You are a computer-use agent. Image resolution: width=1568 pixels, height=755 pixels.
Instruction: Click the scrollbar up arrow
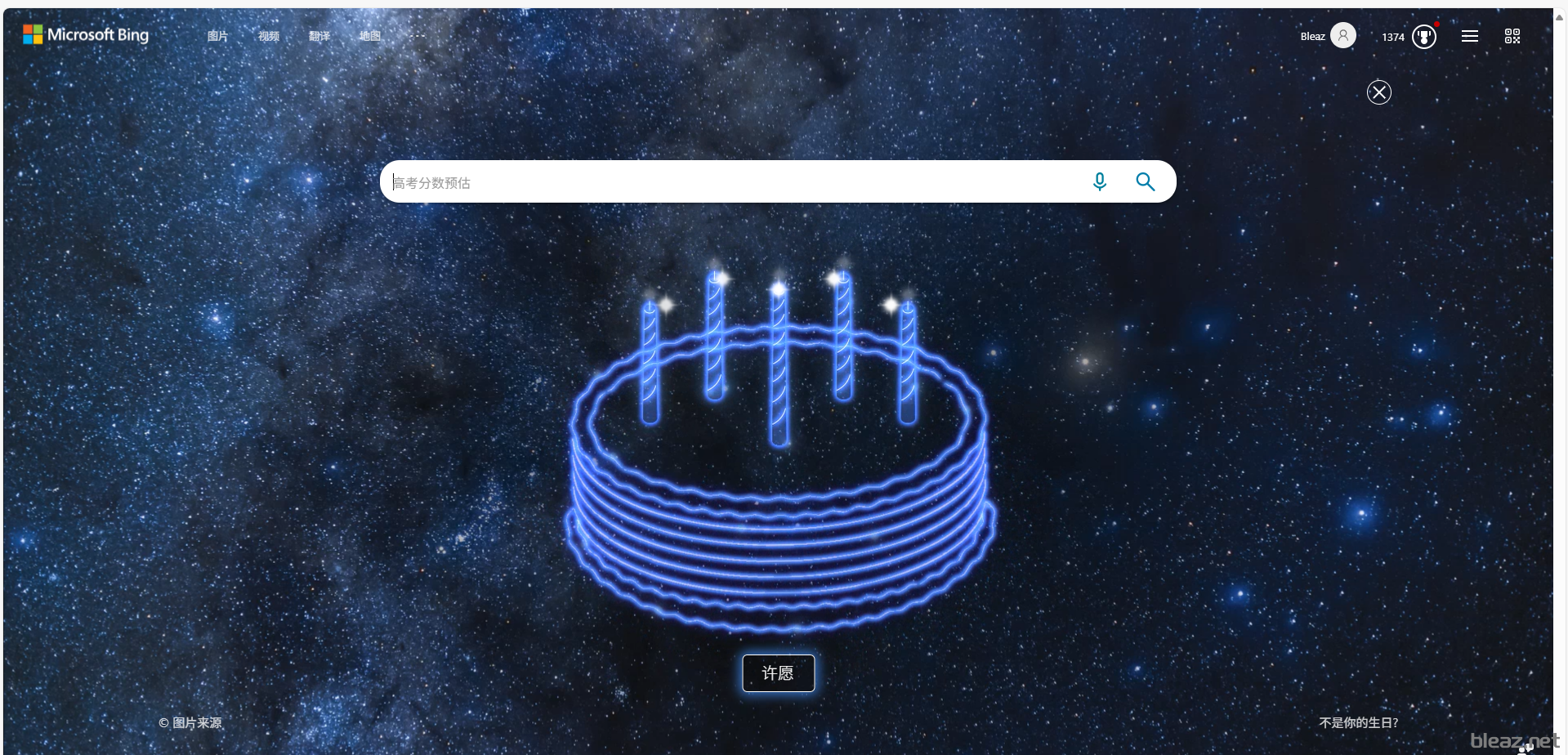click(1560, 16)
